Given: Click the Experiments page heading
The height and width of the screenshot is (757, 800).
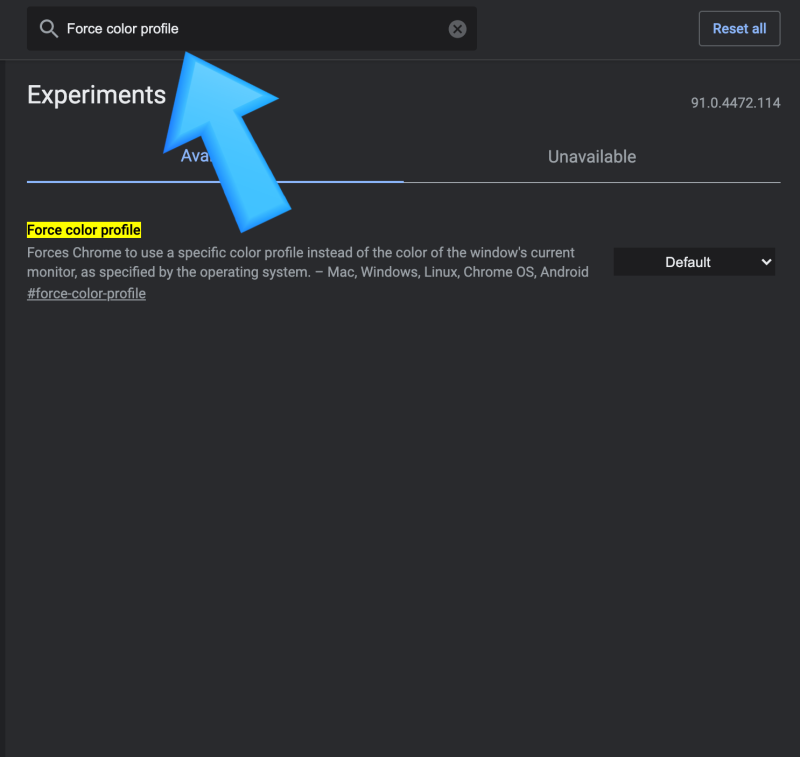Looking at the screenshot, I should pos(96,95).
